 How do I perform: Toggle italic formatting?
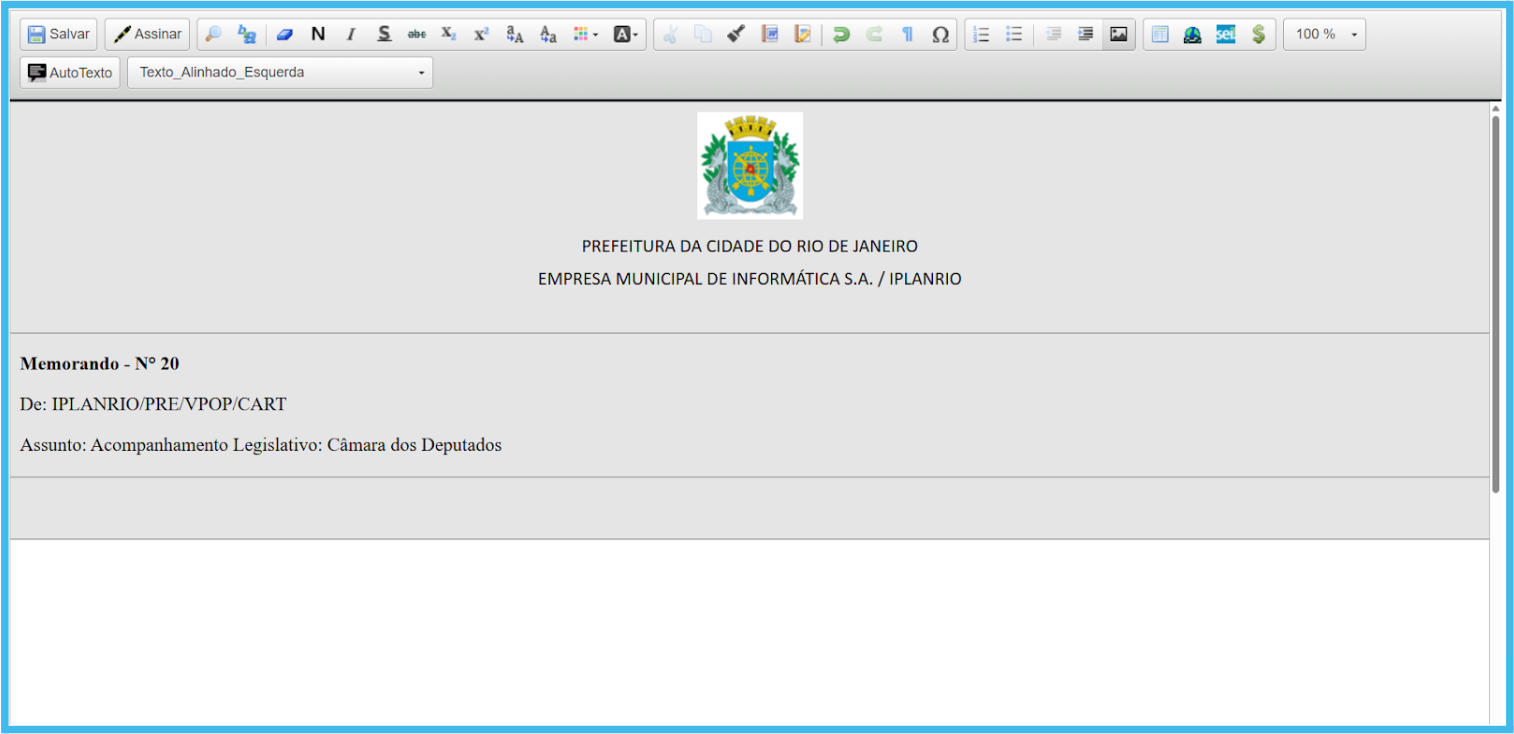pos(350,34)
